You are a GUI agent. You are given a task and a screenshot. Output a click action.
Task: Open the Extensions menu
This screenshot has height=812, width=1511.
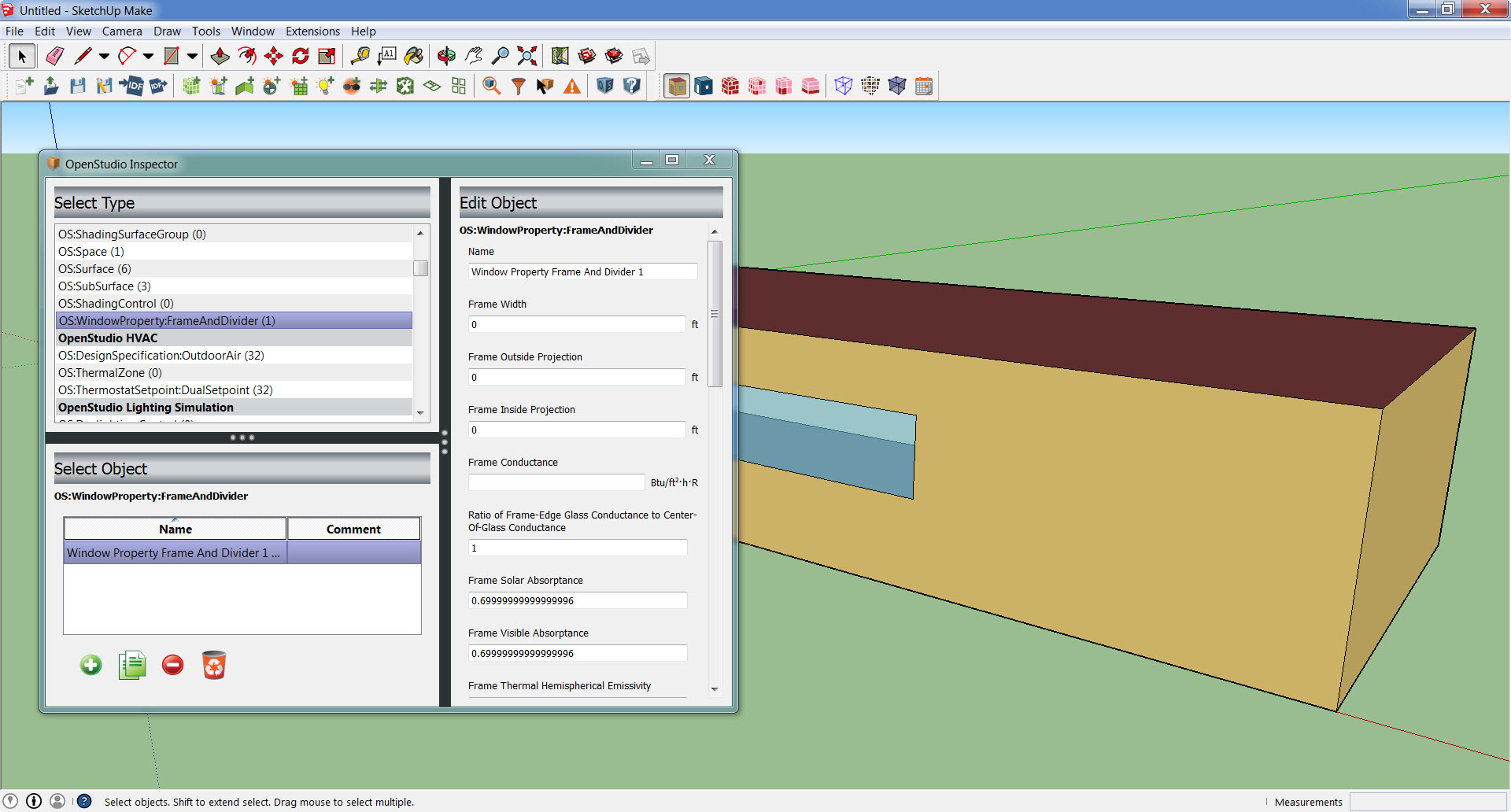coord(312,31)
